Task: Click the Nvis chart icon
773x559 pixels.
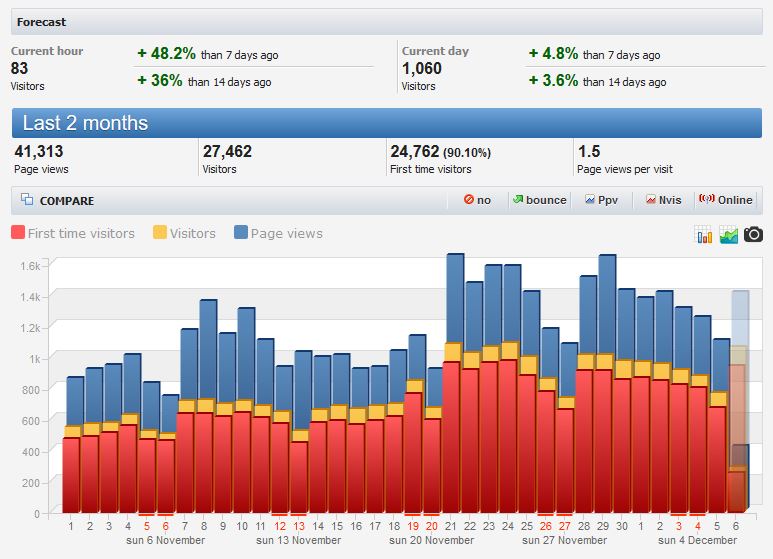Action: (651, 199)
